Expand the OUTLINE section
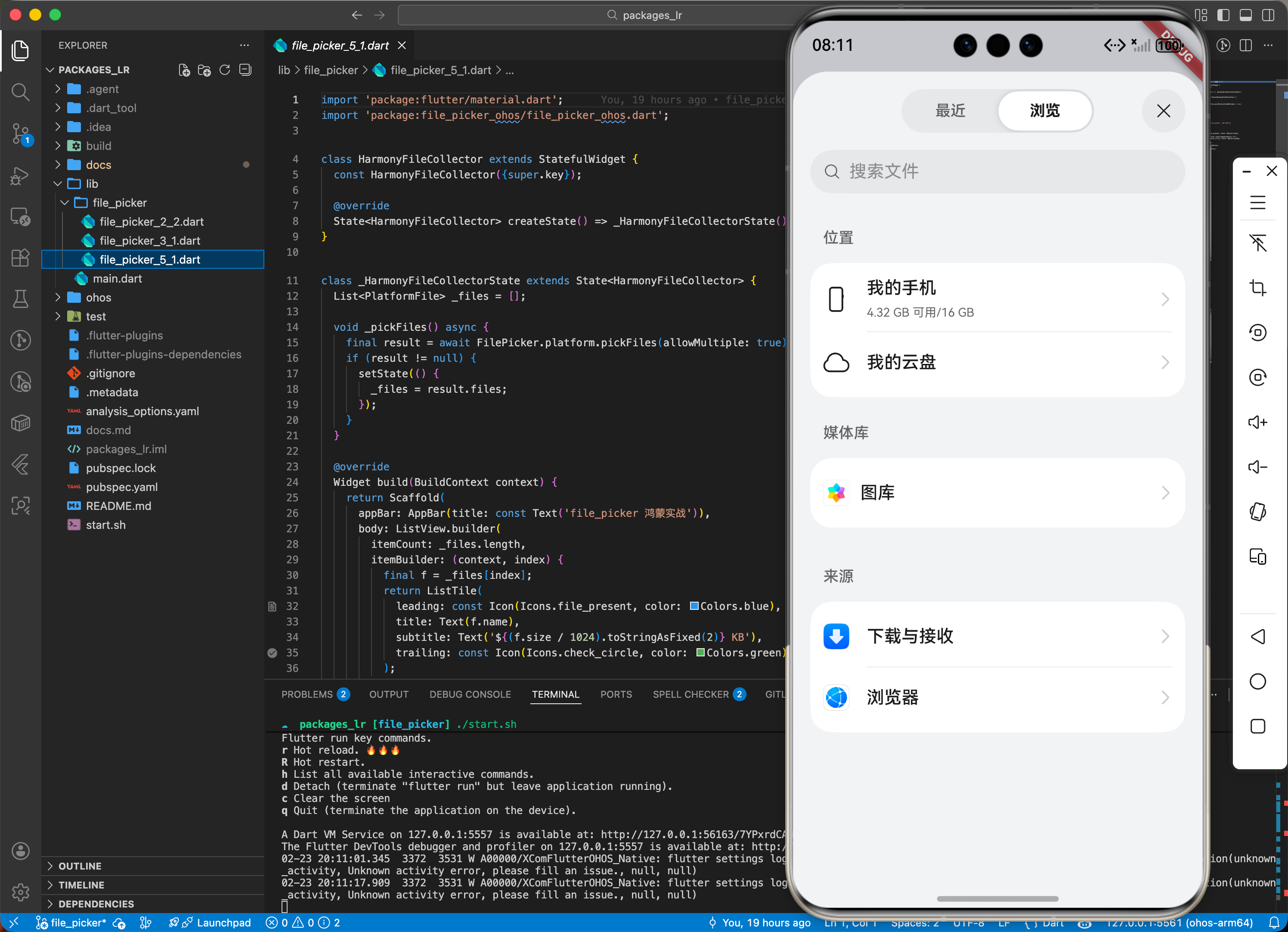Image resolution: width=1288 pixels, height=932 pixels. click(x=80, y=866)
